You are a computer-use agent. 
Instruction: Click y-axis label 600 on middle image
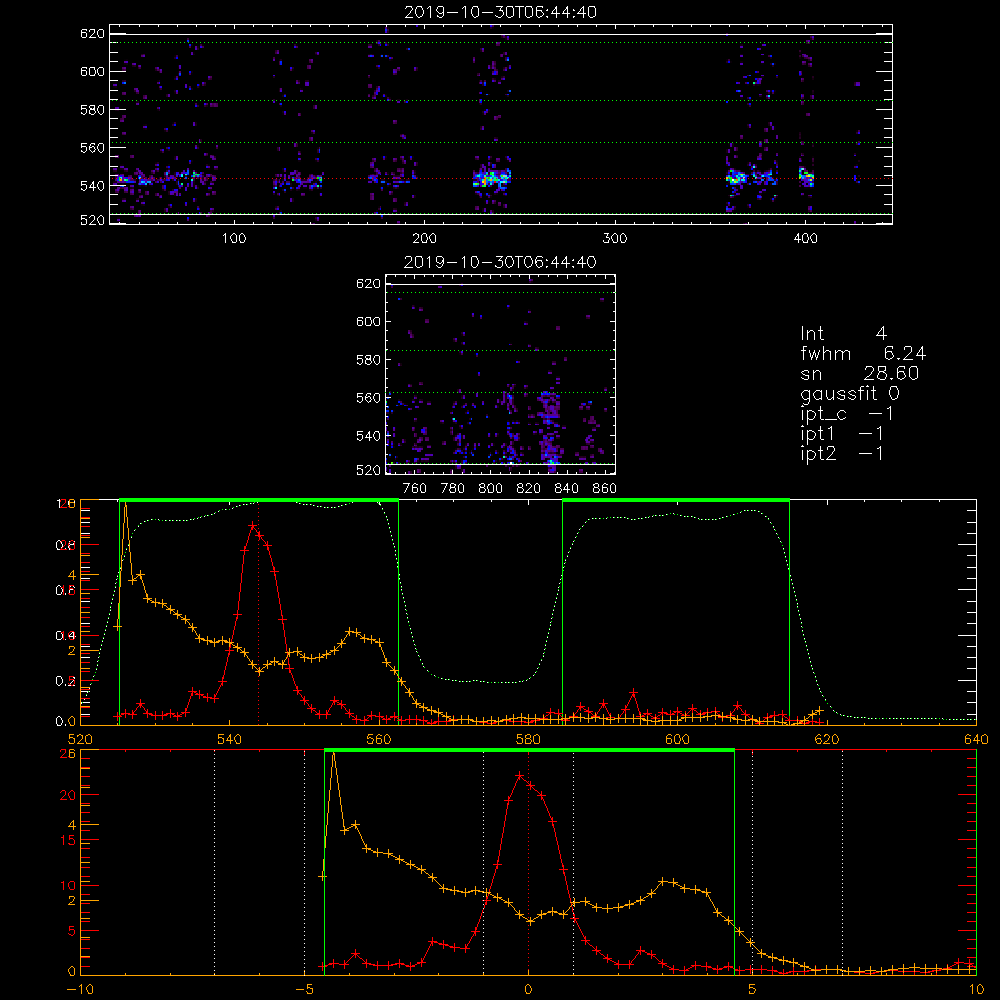click(x=368, y=321)
